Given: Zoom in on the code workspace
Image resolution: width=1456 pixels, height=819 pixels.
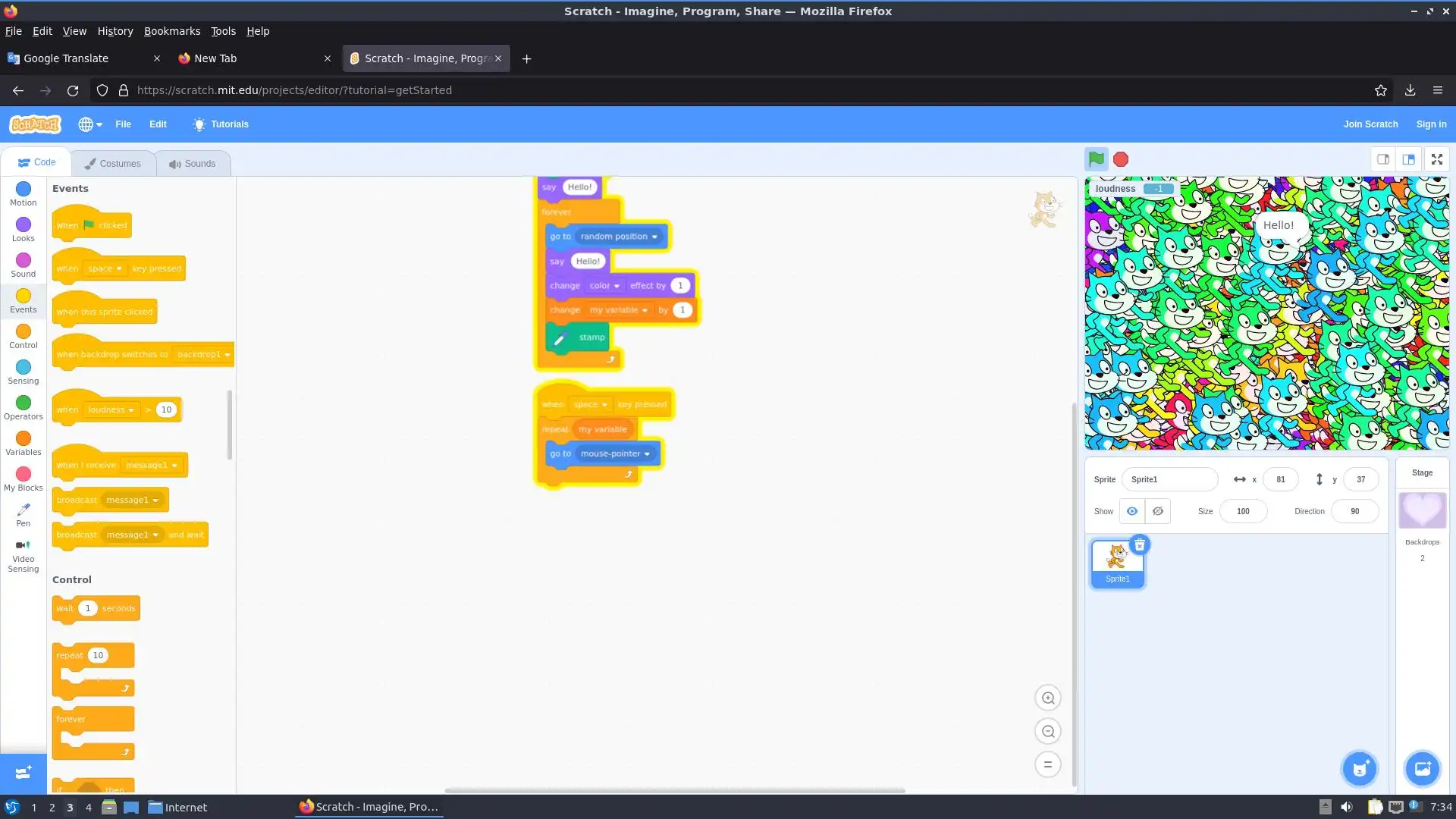Looking at the screenshot, I should [x=1048, y=698].
